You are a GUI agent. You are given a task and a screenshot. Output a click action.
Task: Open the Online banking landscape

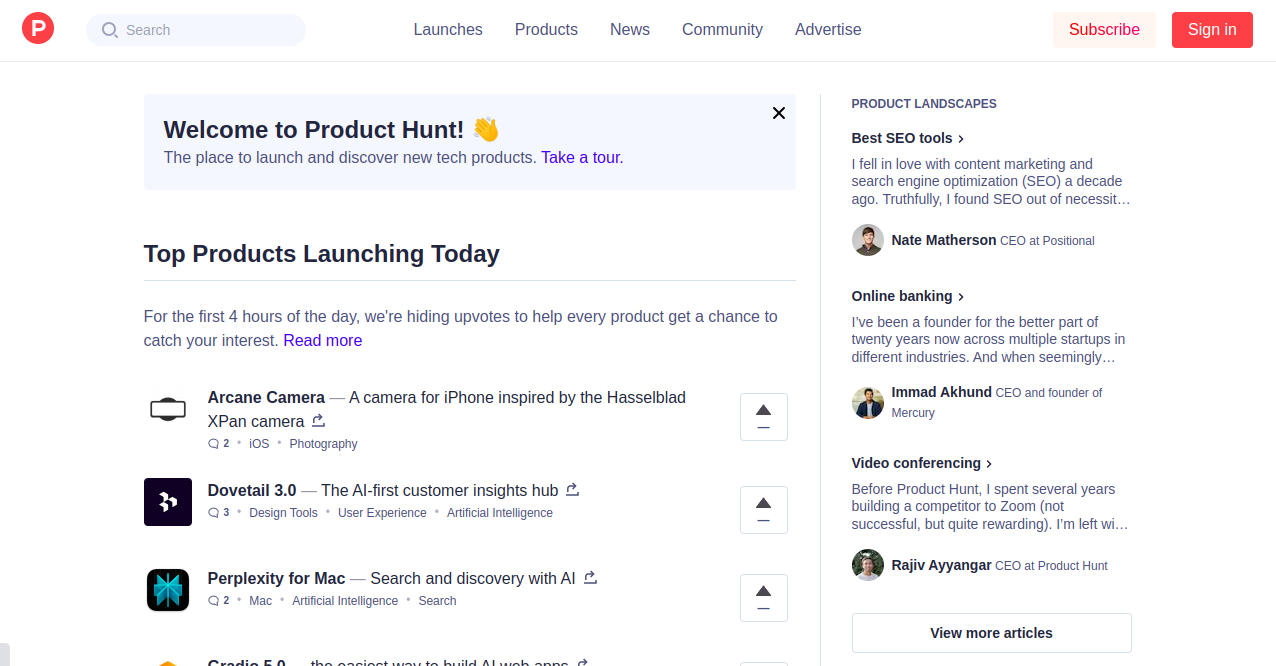tap(908, 296)
